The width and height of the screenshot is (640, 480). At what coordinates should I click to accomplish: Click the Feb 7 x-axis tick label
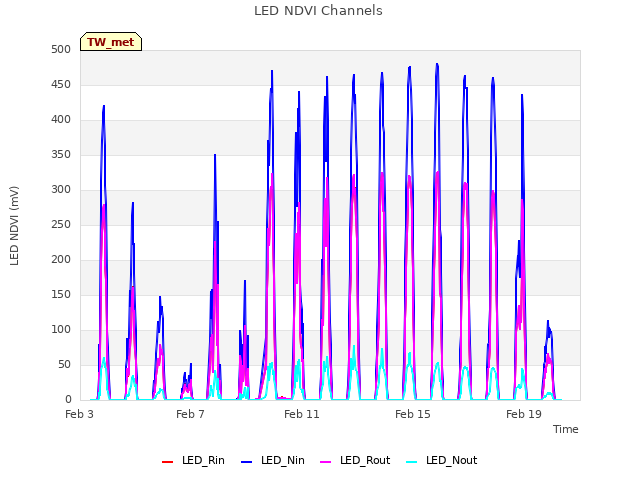click(x=190, y=414)
